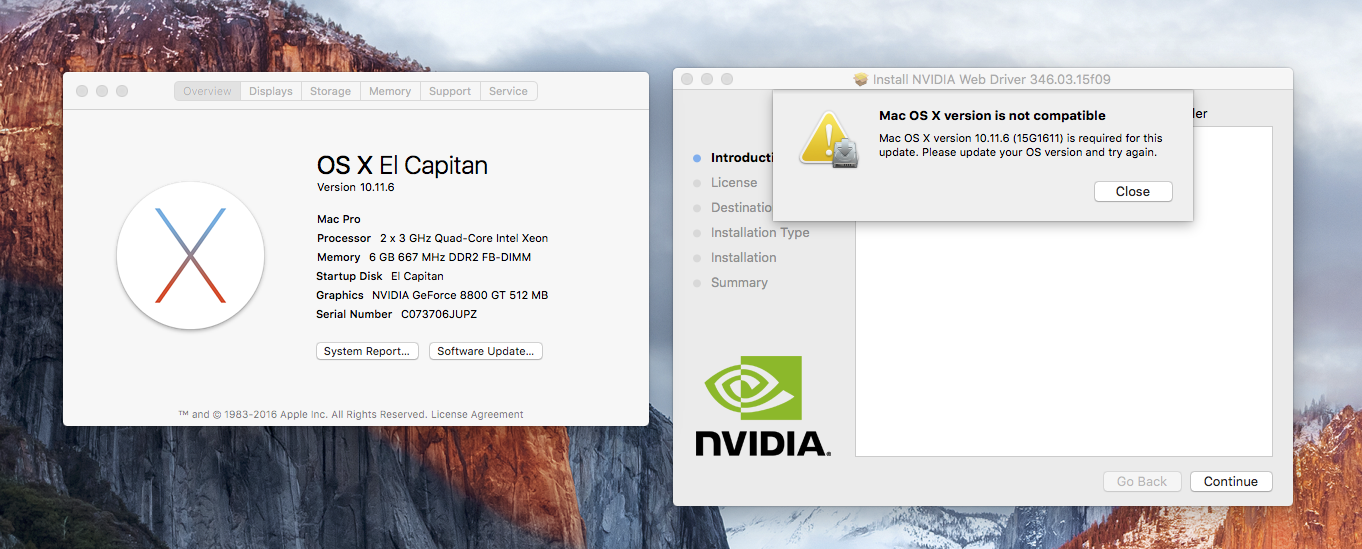Click the installer window title text
The height and width of the screenshot is (549, 1362).
[992, 79]
